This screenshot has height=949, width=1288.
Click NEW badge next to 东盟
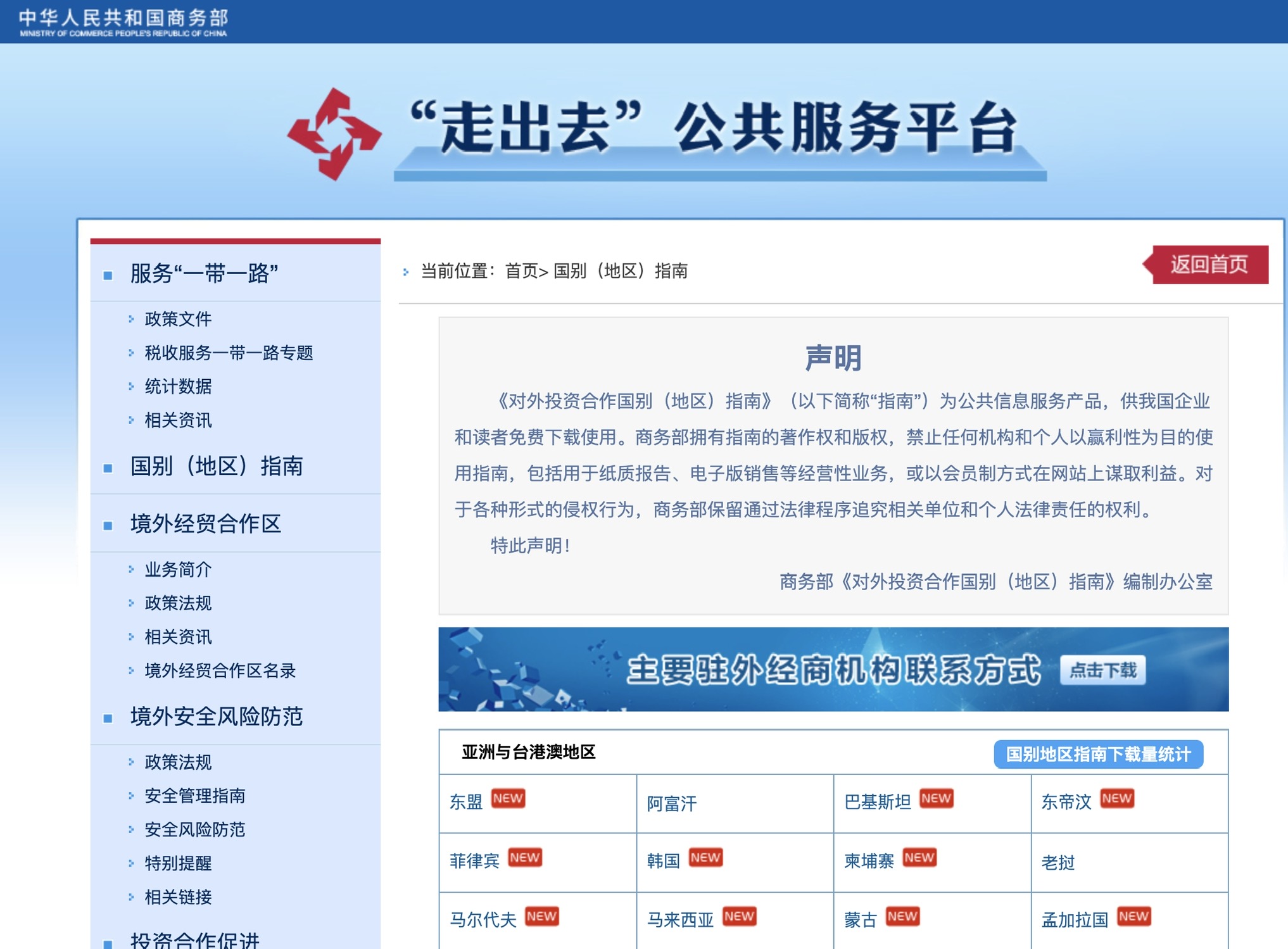coord(508,798)
